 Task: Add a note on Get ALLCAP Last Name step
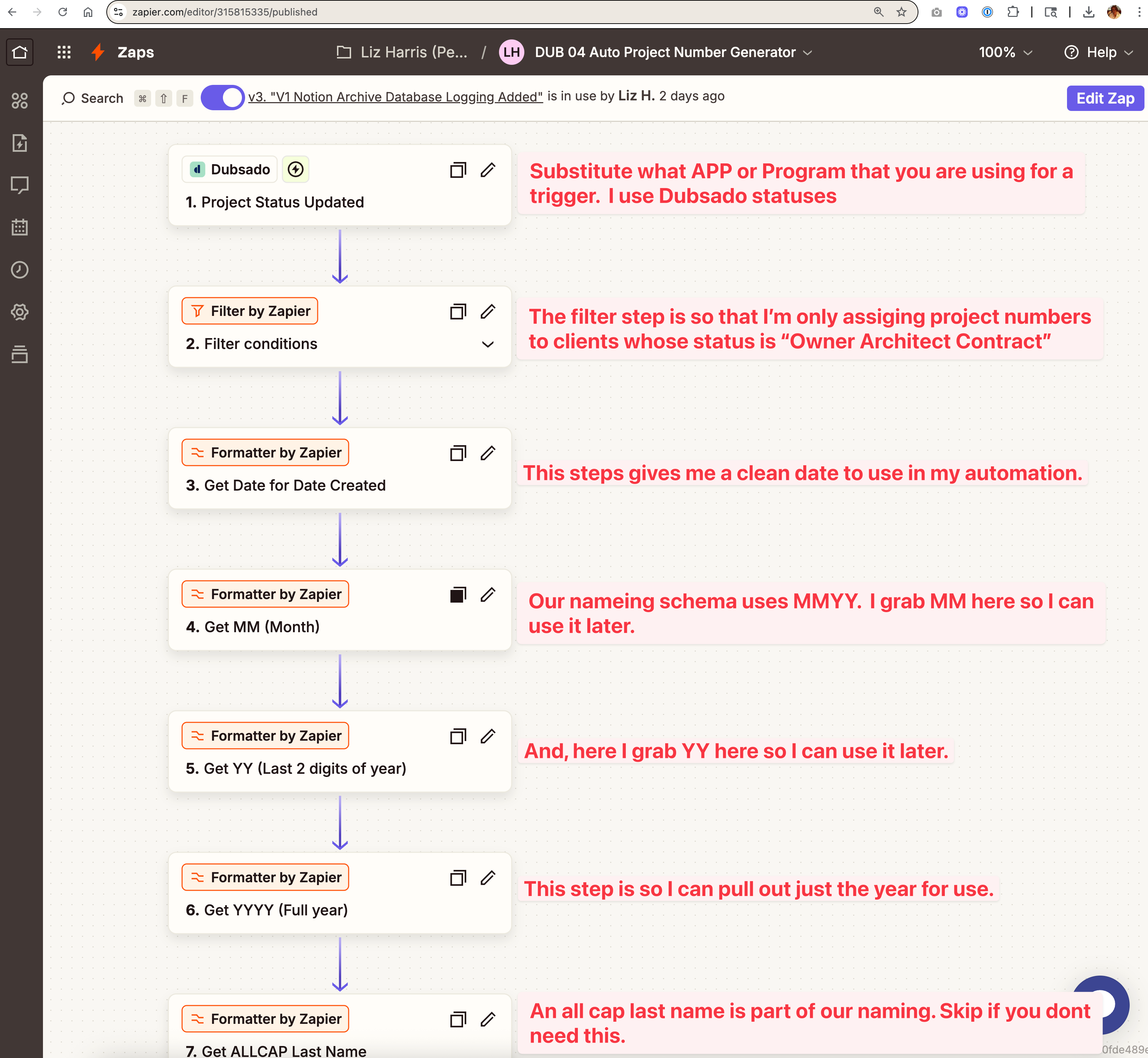pos(458,1020)
